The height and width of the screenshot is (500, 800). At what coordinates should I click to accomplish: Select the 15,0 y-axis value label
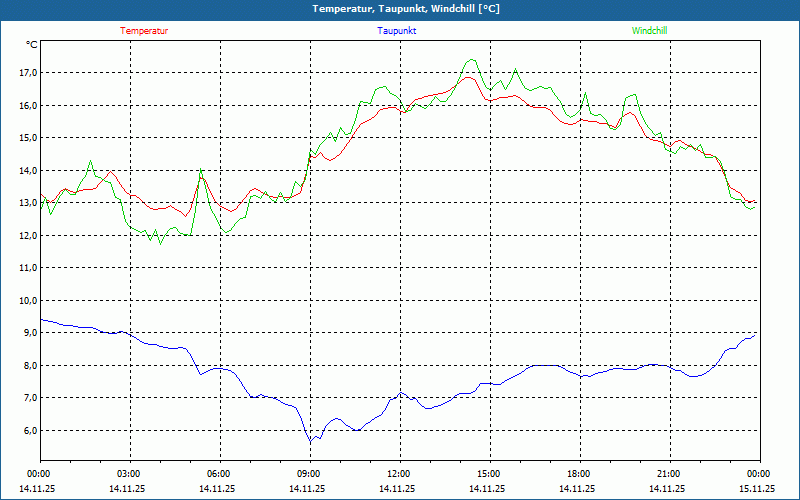coord(27,138)
